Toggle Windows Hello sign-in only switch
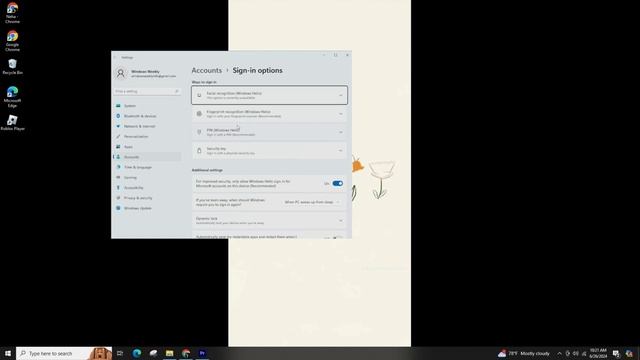Viewport: 640px width, 360px height. point(338,184)
